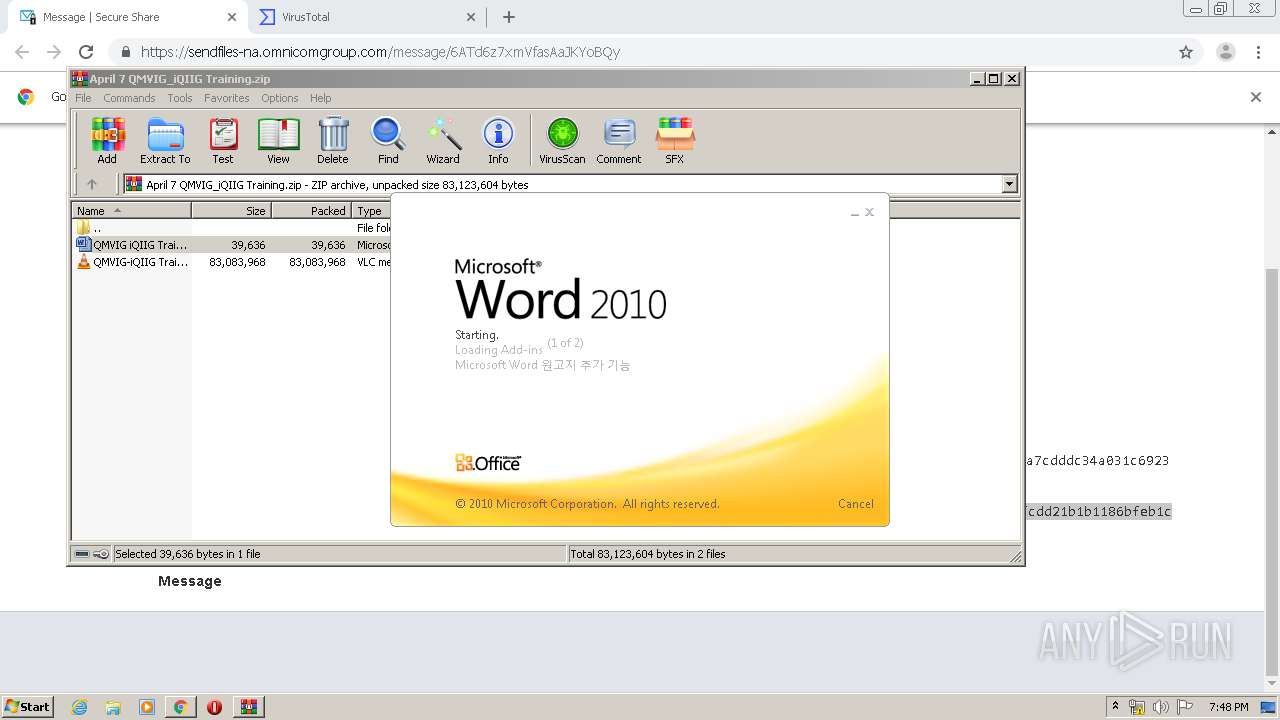Screen dimensions: 1280x720
Task: Open File Explorer from taskbar
Action: [113, 707]
